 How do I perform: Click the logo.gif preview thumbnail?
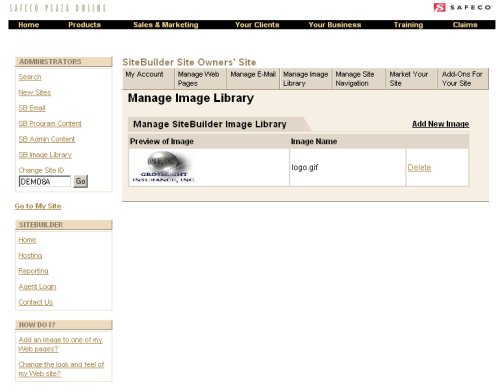pyautogui.click(x=163, y=167)
